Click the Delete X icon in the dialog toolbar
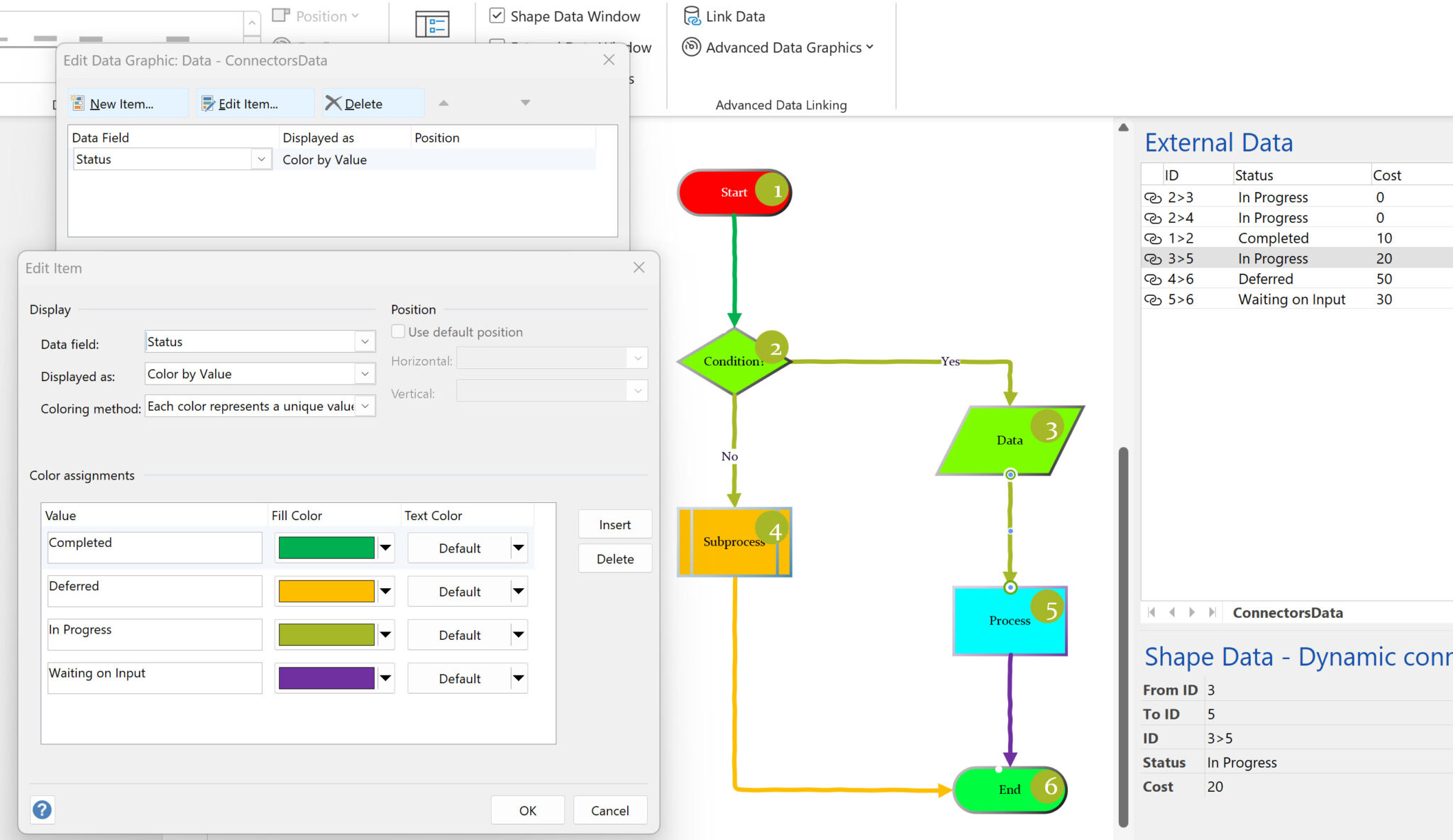Image resolution: width=1453 pixels, height=840 pixels. [x=332, y=102]
